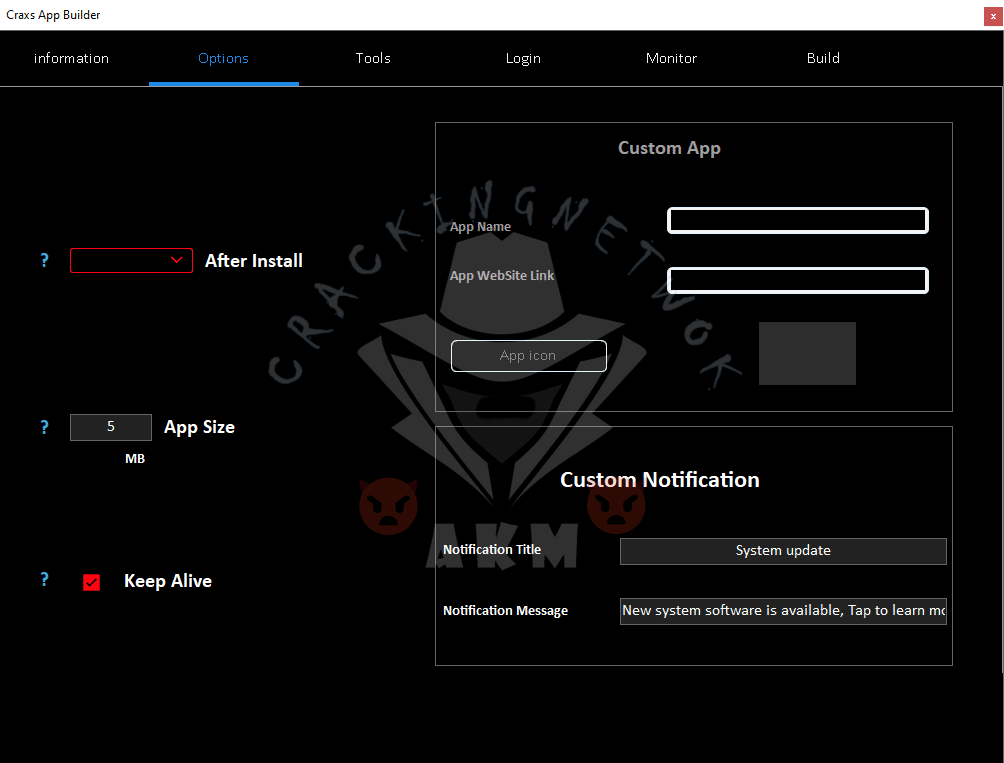Click the app icon preview box
This screenshot has width=1004, height=763.
click(807, 353)
